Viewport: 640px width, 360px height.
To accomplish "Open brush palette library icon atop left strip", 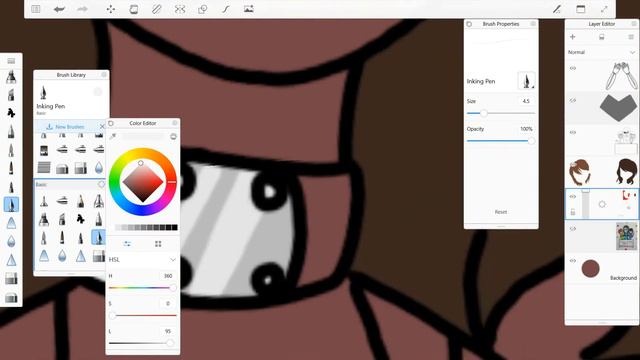I will [11, 61].
